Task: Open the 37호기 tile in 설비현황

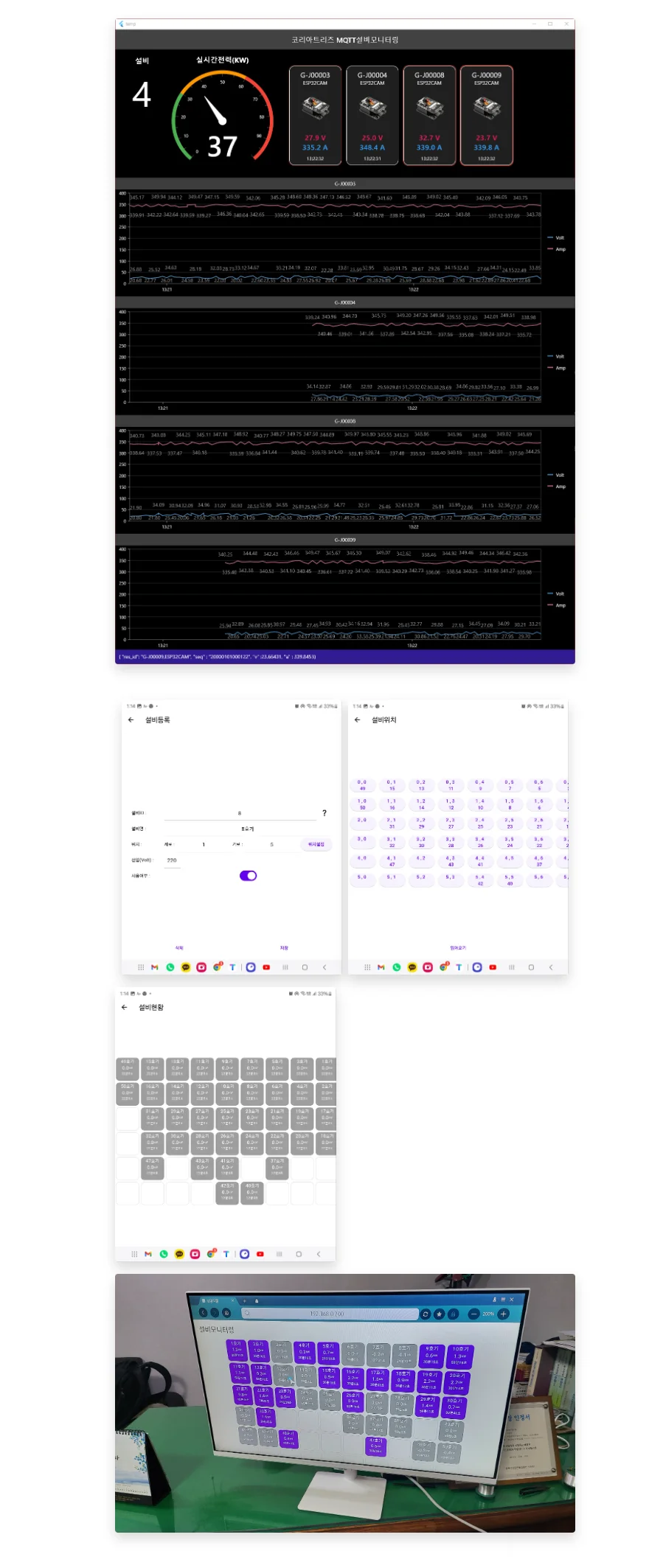Action: click(277, 1168)
